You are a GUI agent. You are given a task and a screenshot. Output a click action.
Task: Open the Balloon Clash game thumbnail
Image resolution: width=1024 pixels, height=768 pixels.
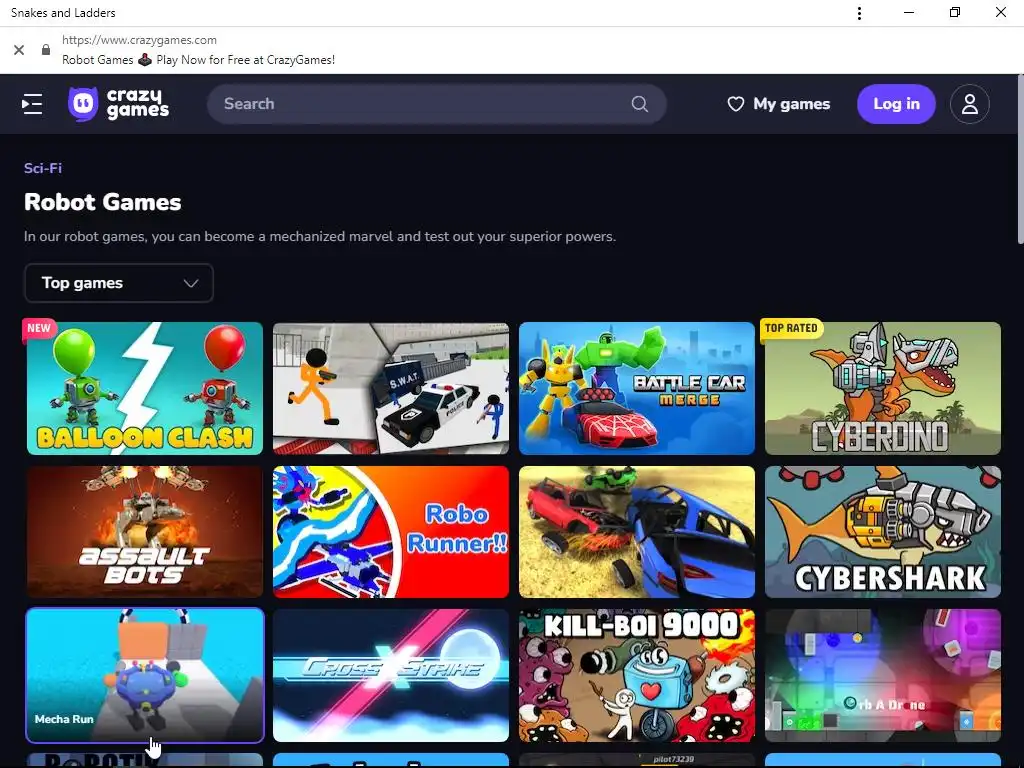[x=144, y=388]
